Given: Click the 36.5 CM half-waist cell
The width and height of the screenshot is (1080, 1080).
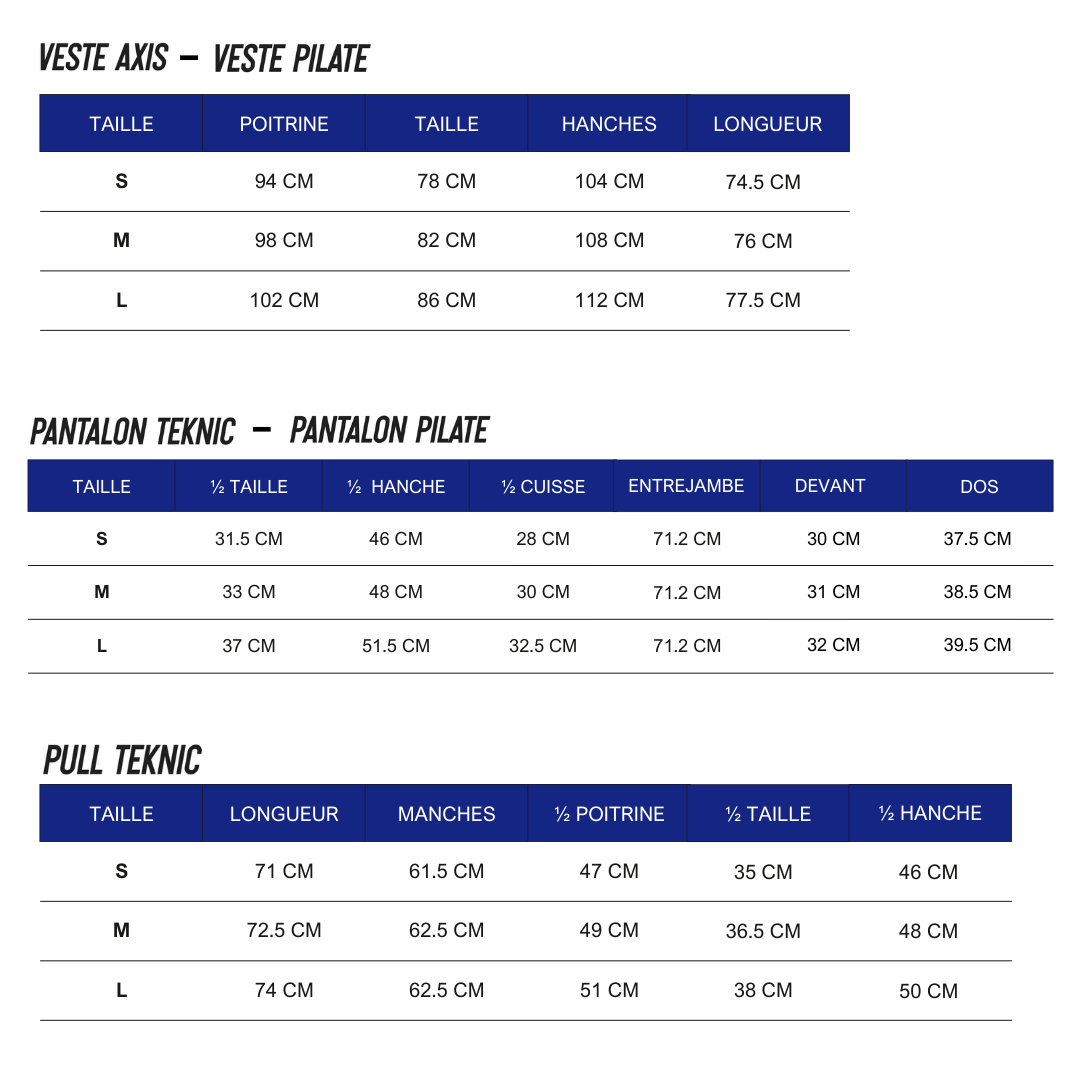Looking at the screenshot, I should pyautogui.click(x=763, y=931).
